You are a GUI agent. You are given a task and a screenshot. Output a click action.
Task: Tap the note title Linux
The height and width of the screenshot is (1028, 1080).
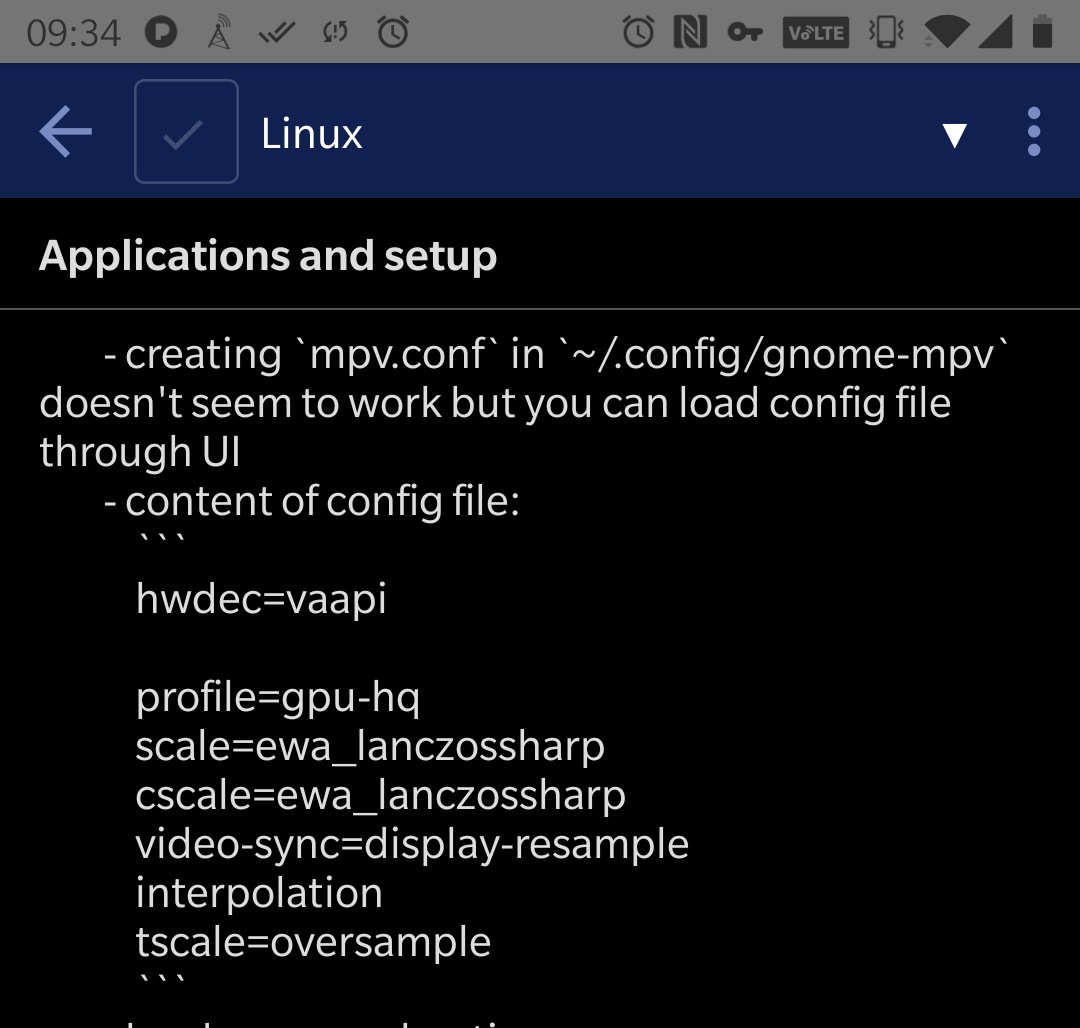pyautogui.click(x=311, y=133)
